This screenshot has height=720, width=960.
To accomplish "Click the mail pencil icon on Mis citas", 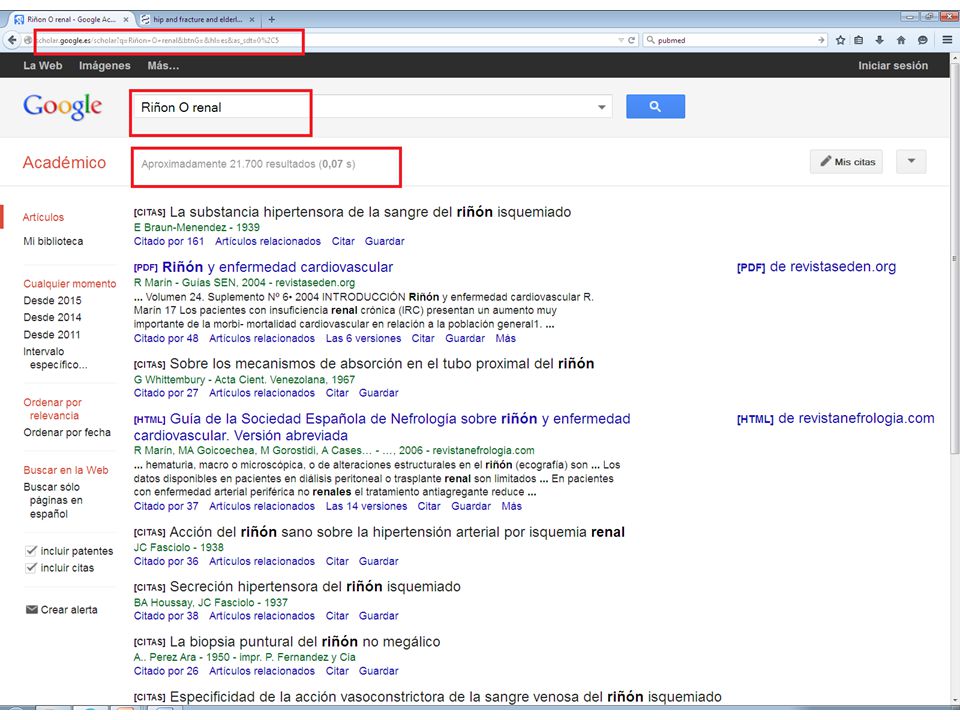I will tap(826, 161).
